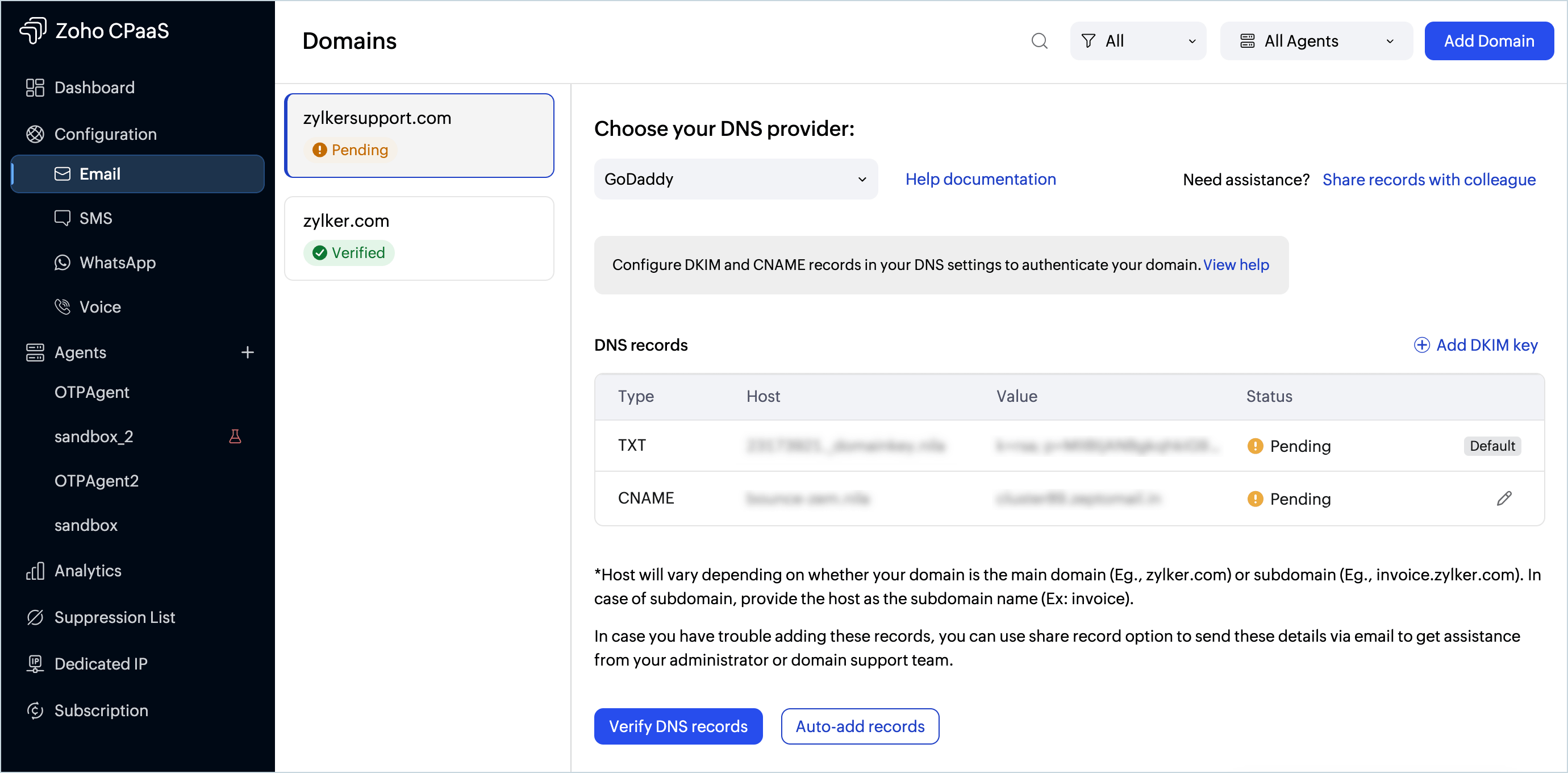Click the SMS chat bubble icon
Viewport: 1568px width, 773px height.
[x=62, y=218]
